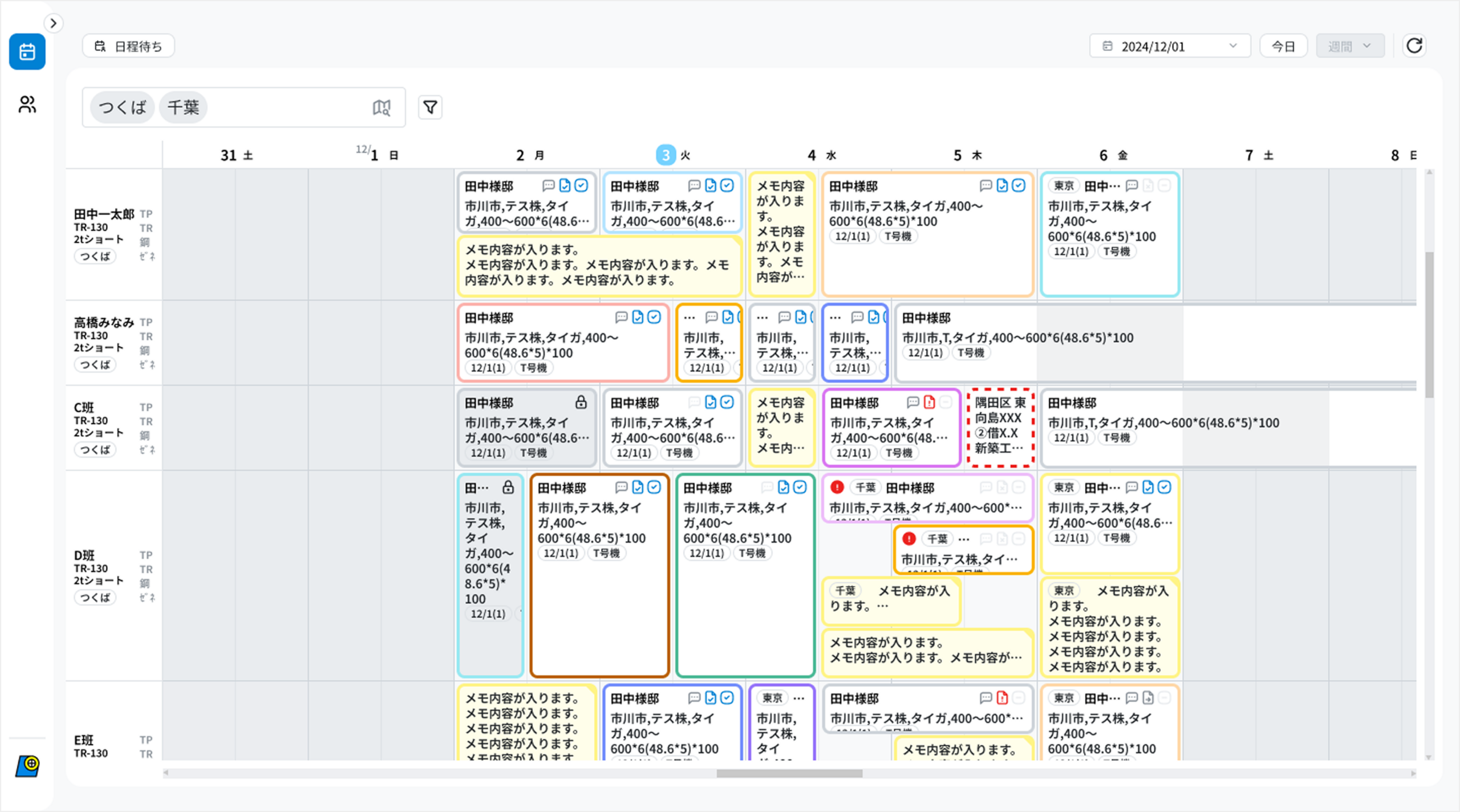Viewport: 1460px width, 812px height.
Task: Toggle check mark on D班 Friday 東京 card
Action: [1165, 487]
